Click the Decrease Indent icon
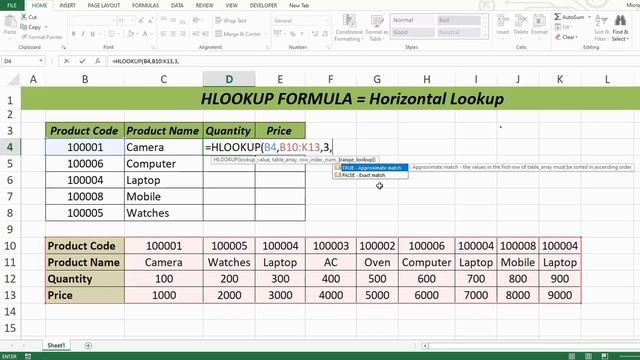The width and height of the screenshot is (640, 360). tap(196, 34)
